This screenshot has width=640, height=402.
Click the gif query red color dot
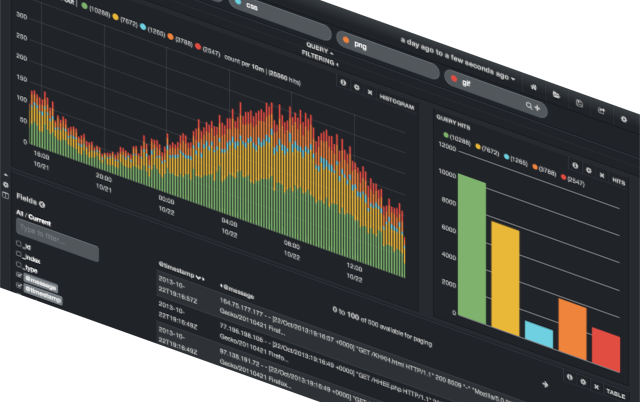click(453, 78)
